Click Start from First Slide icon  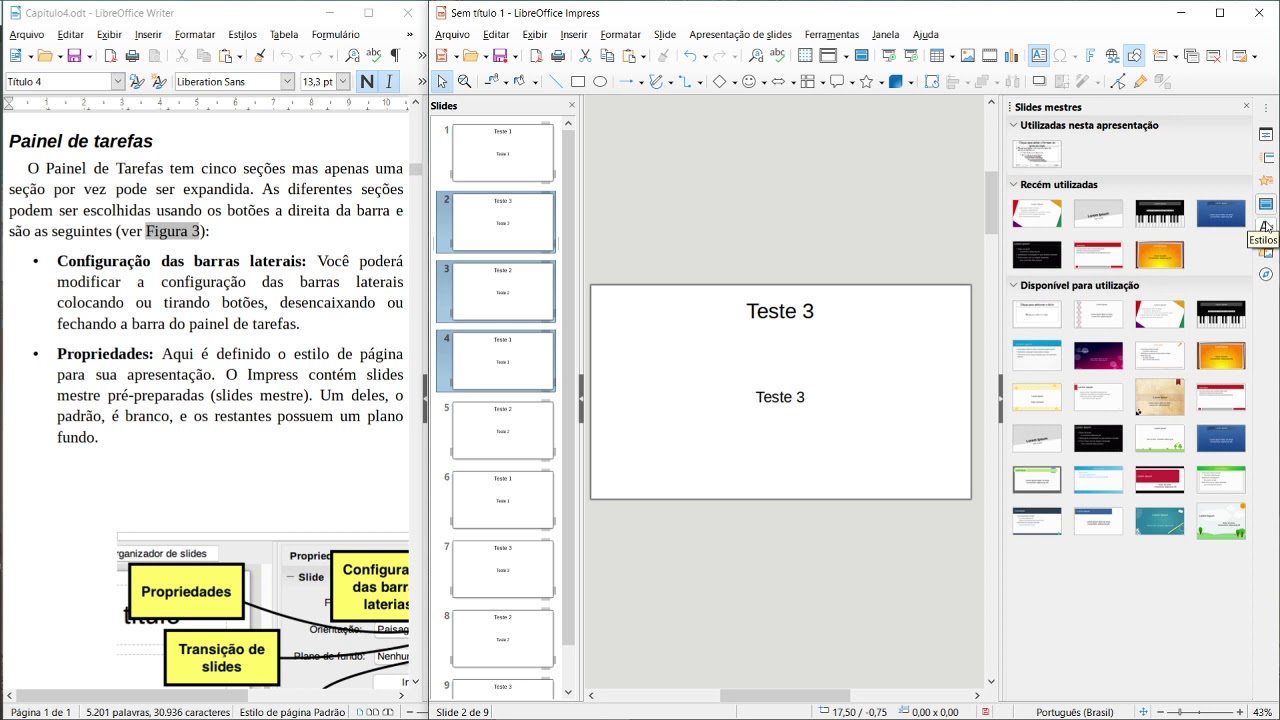888,56
